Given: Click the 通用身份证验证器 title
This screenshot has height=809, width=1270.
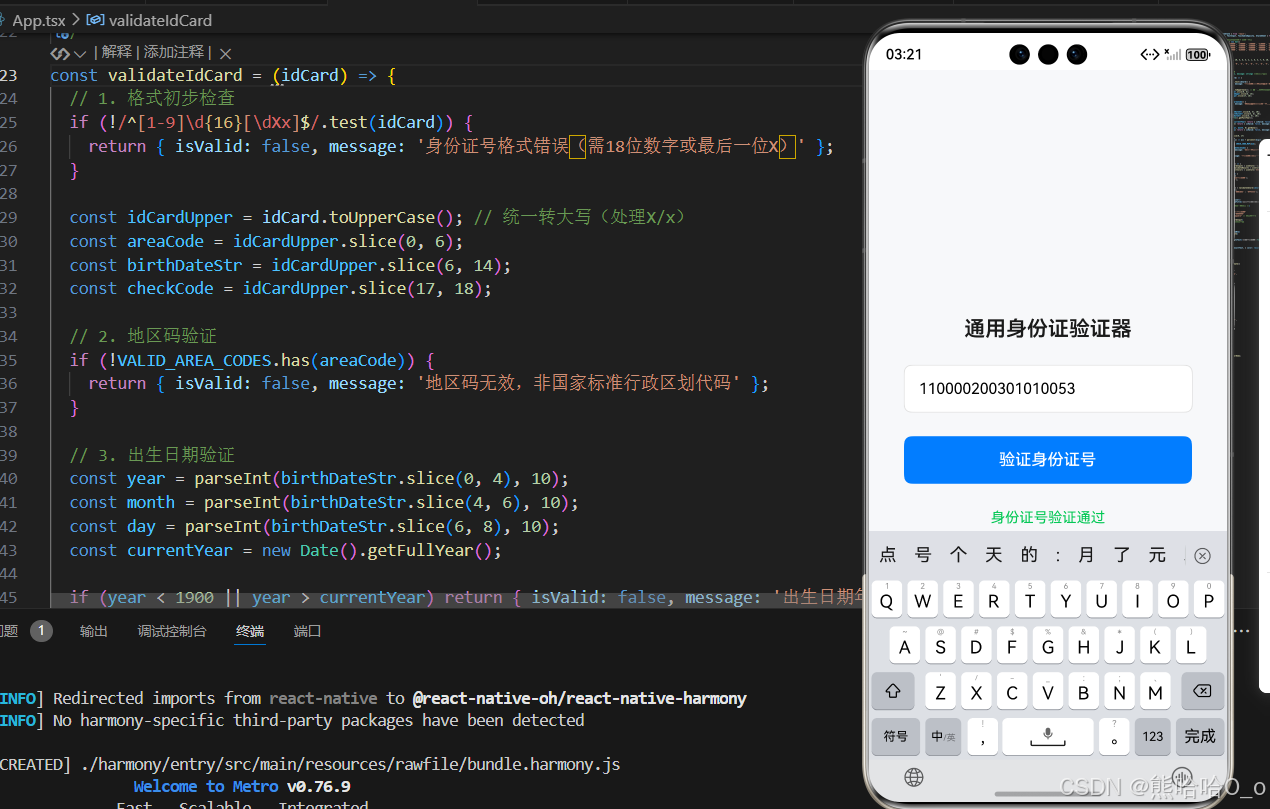Looking at the screenshot, I should 1047,328.
